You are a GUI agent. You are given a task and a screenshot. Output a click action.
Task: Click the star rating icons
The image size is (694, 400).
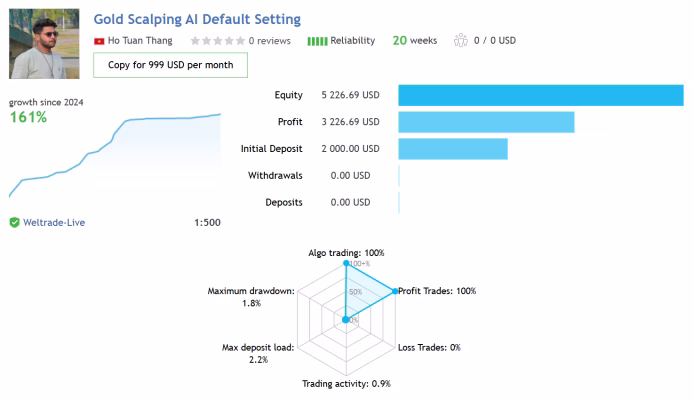pyautogui.click(x=217, y=41)
